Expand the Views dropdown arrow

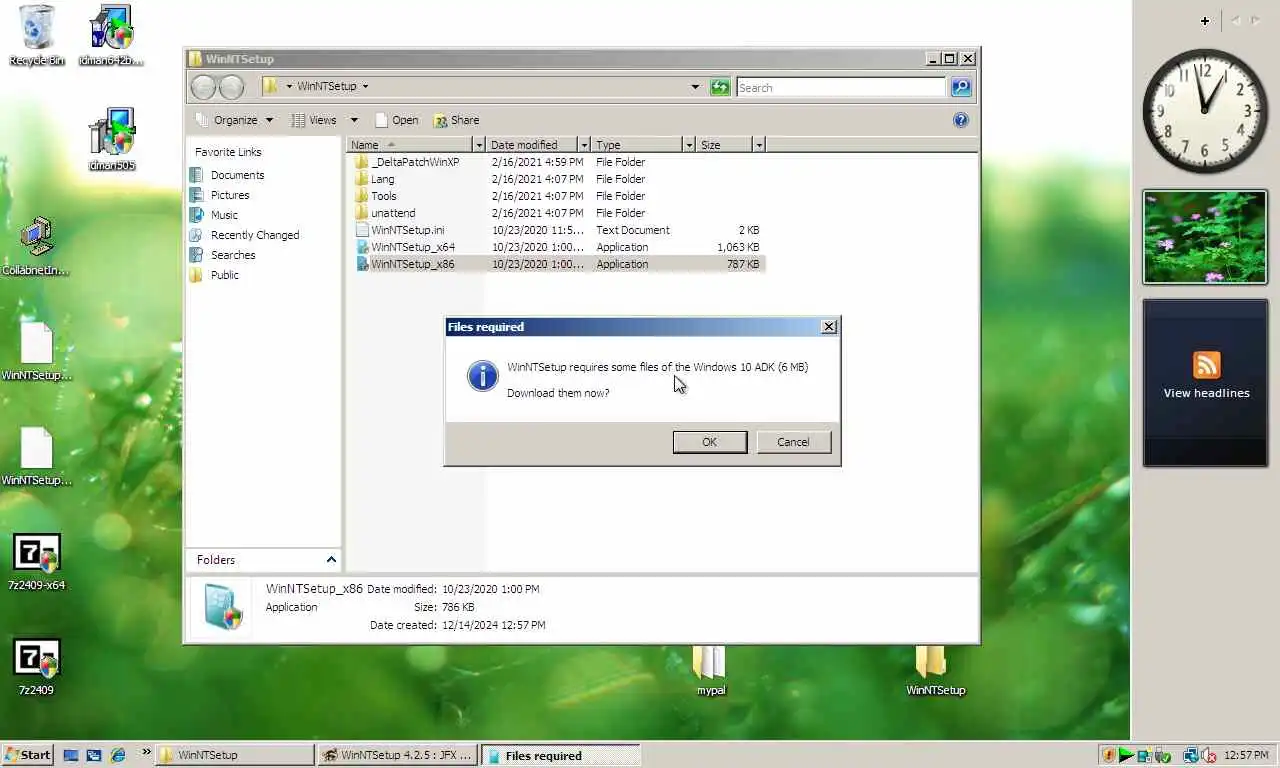(353, 120)
